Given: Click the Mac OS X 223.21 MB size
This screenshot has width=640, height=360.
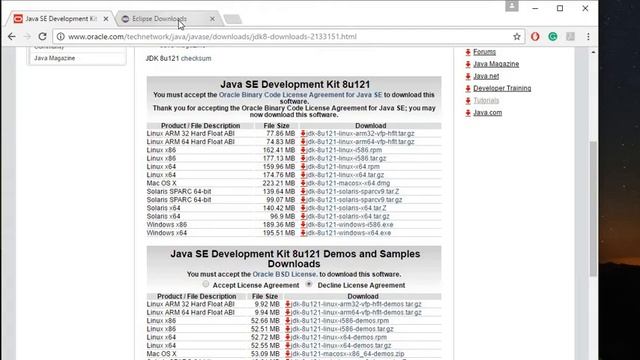Looking at the screenshot, I should click(278, 183).
